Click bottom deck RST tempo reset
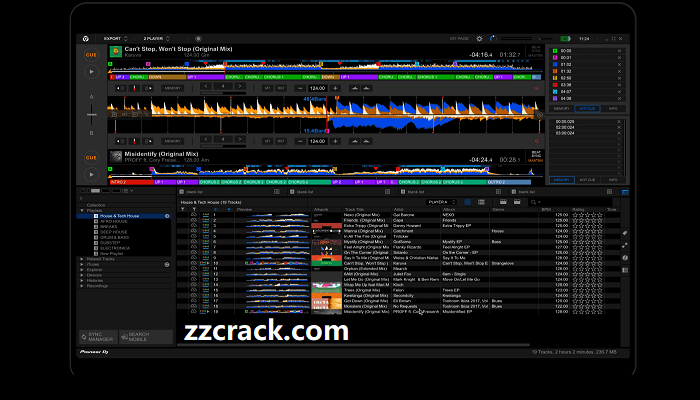The width and height of the screenshot is (700, 400). (281, 141)
